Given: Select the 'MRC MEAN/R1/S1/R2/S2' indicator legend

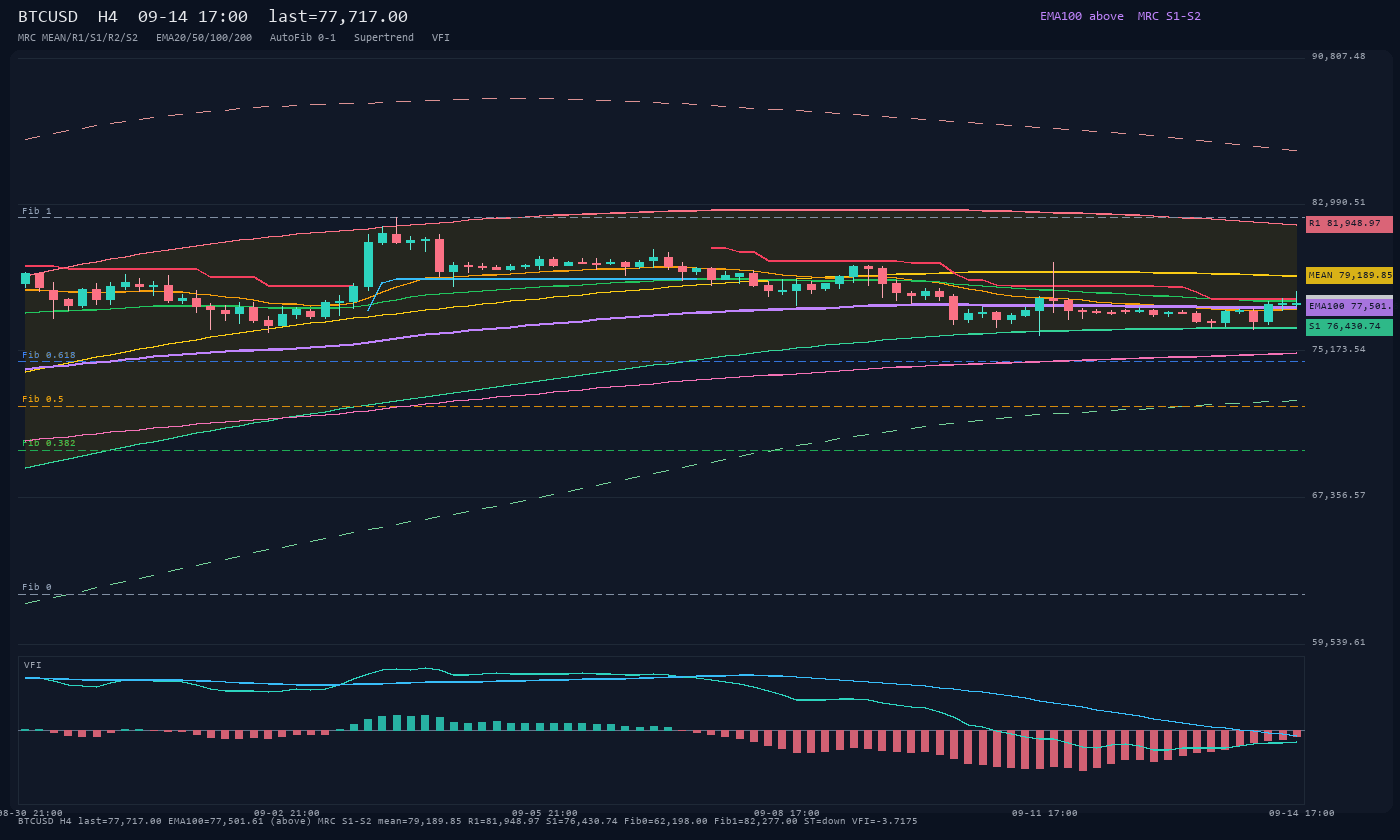Looking at the screenshot, I should coord(78,38).
